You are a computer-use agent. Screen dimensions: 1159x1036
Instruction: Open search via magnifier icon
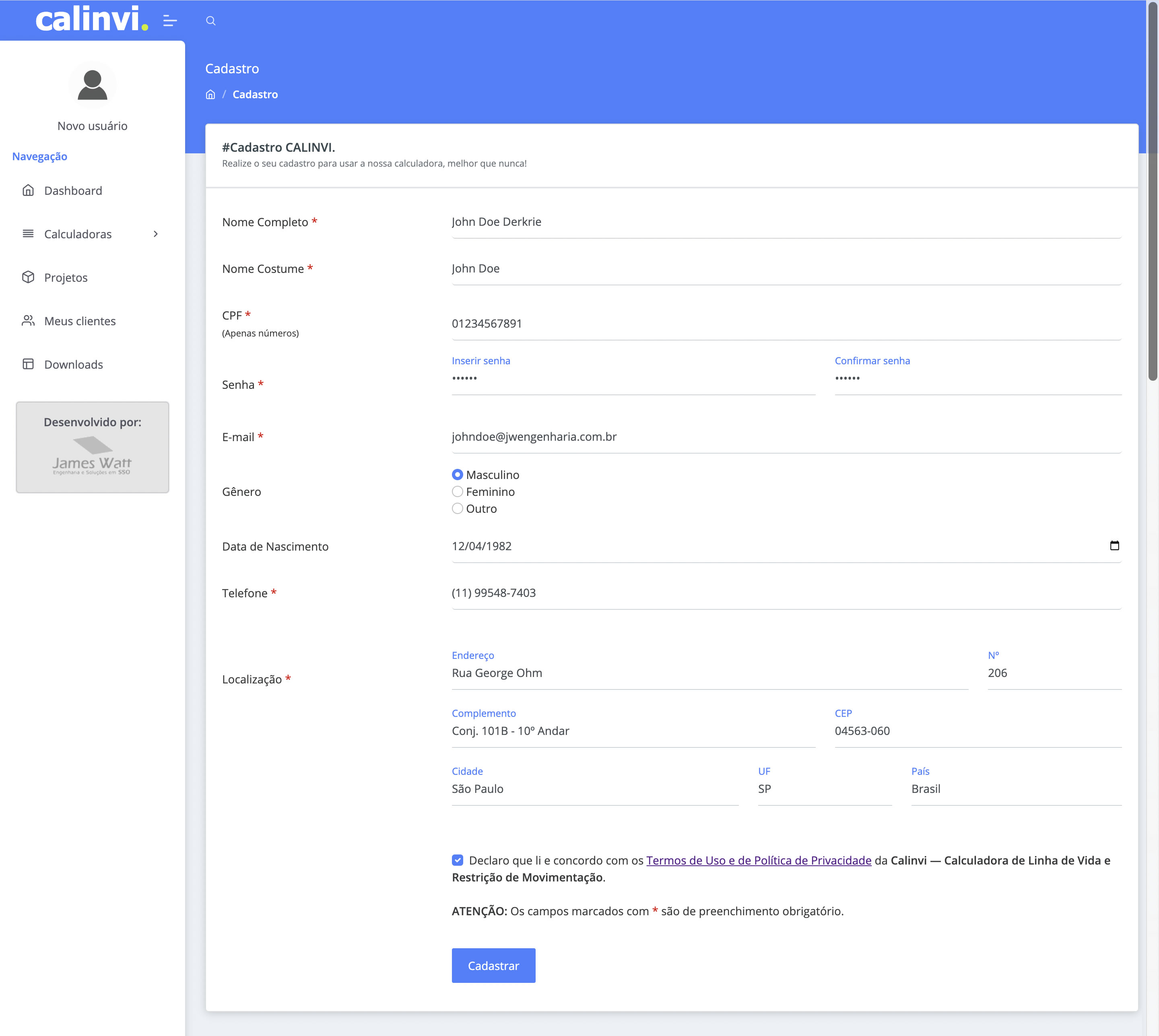(210, 21)
